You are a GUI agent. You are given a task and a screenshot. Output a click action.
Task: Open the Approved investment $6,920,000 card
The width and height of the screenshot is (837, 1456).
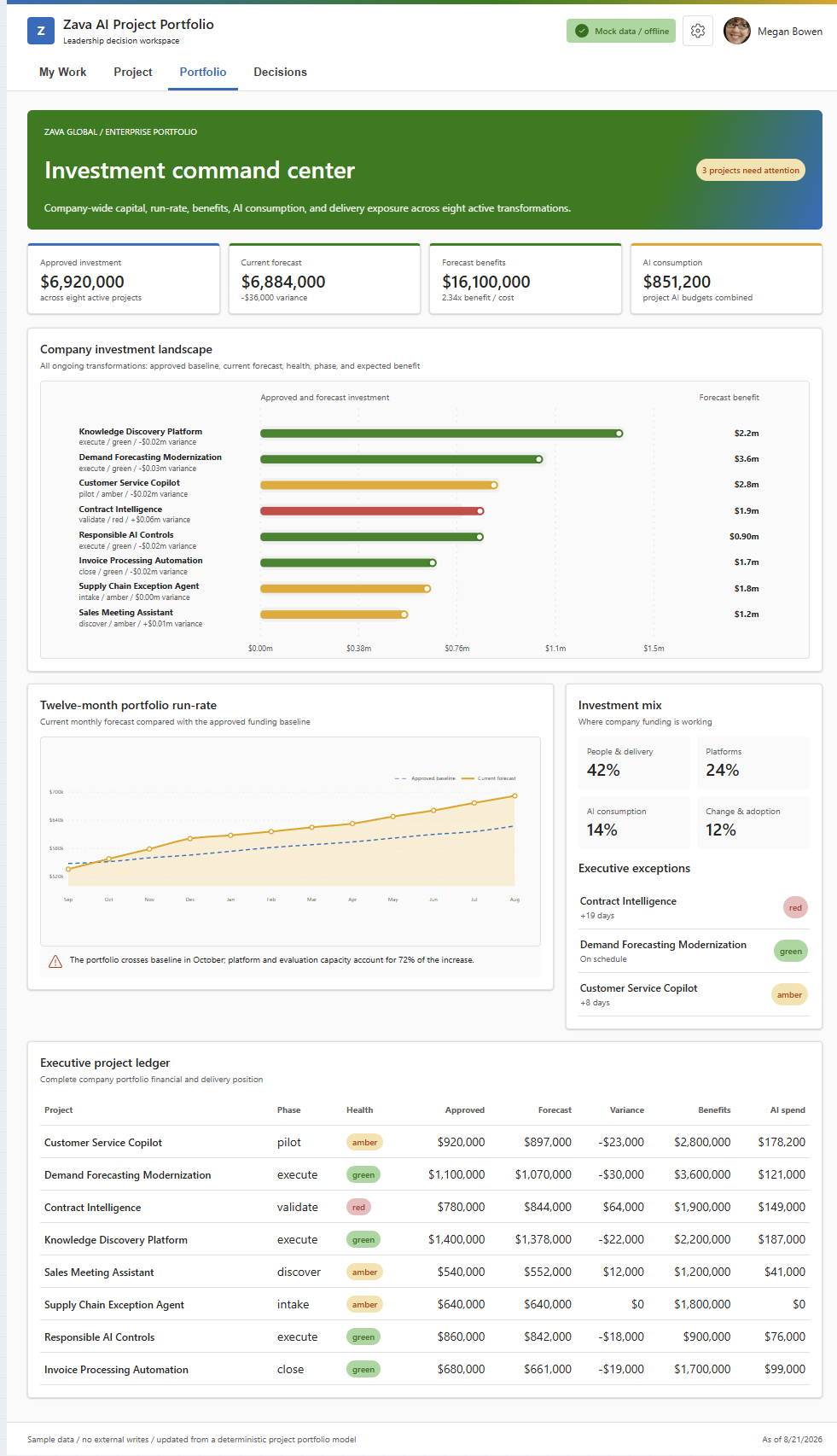click(x=124, y=279)
